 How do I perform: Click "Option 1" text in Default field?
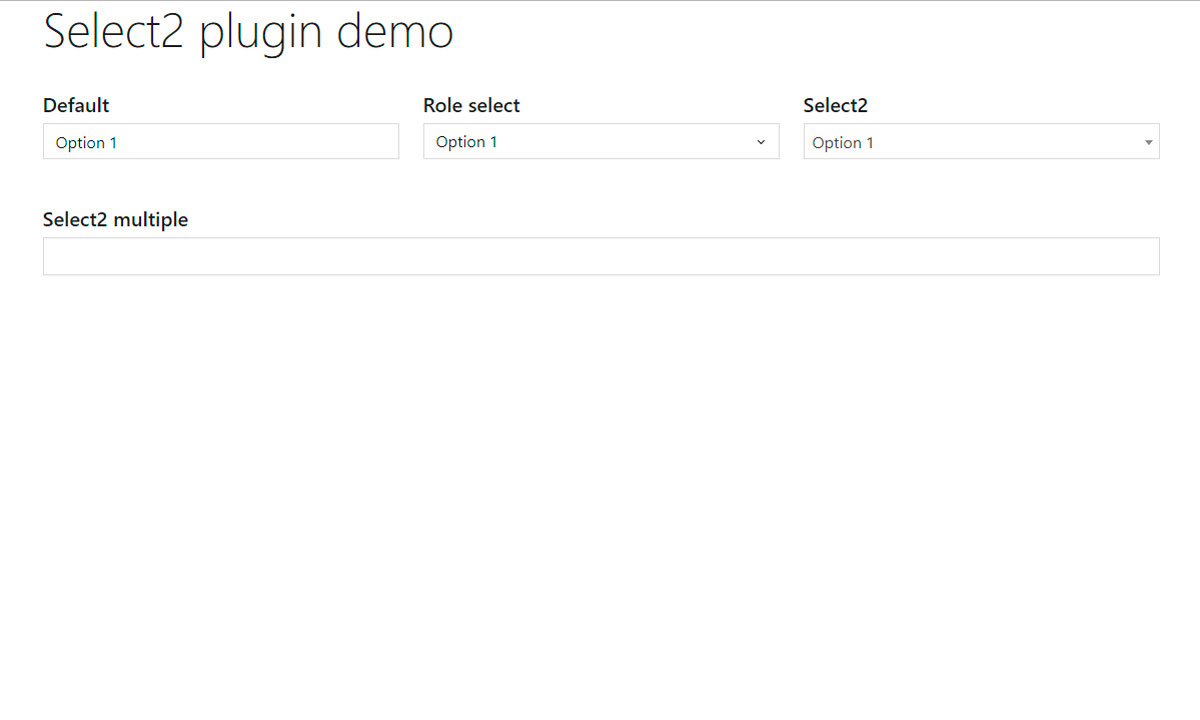point(86,143)
